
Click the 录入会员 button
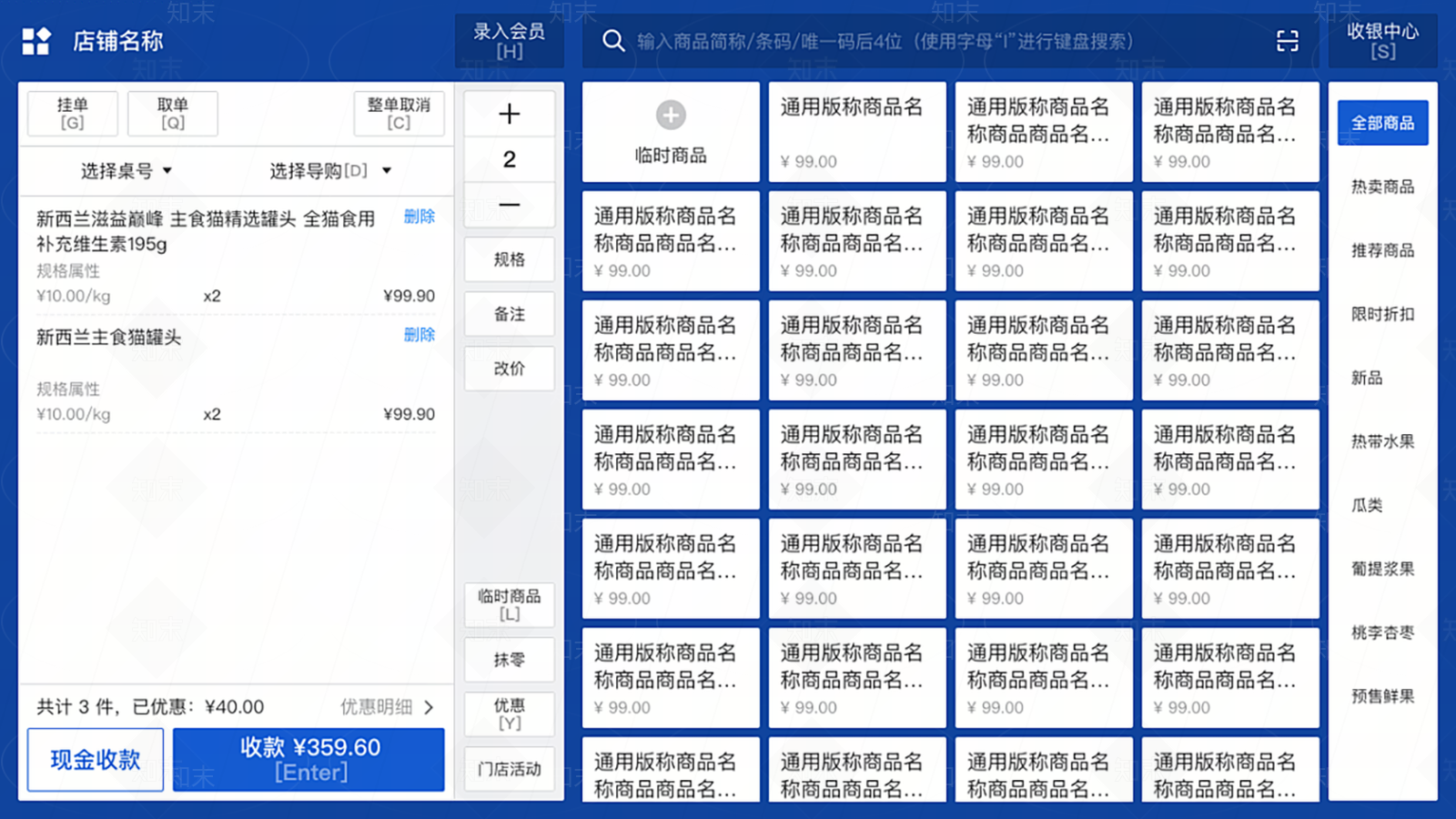click(x=509, y=40)
